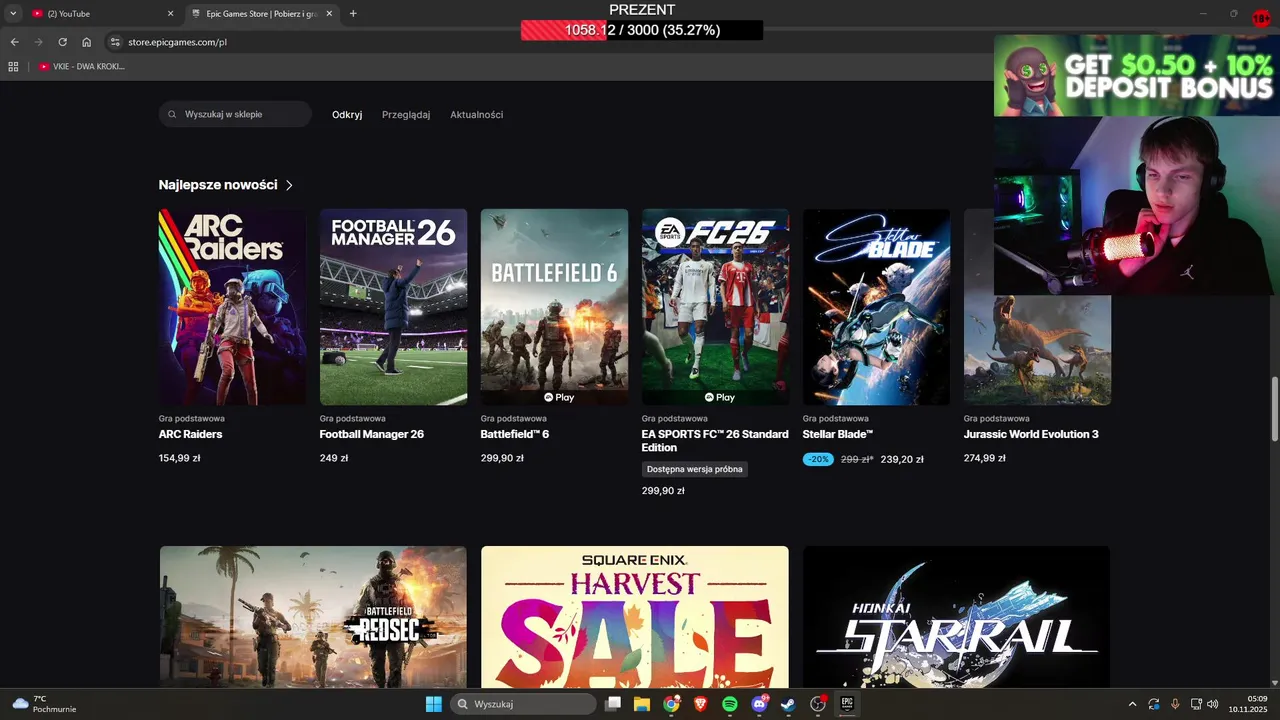
Task: Click the Stellar Blade™ title text
Action: click(x=838, y=434)
